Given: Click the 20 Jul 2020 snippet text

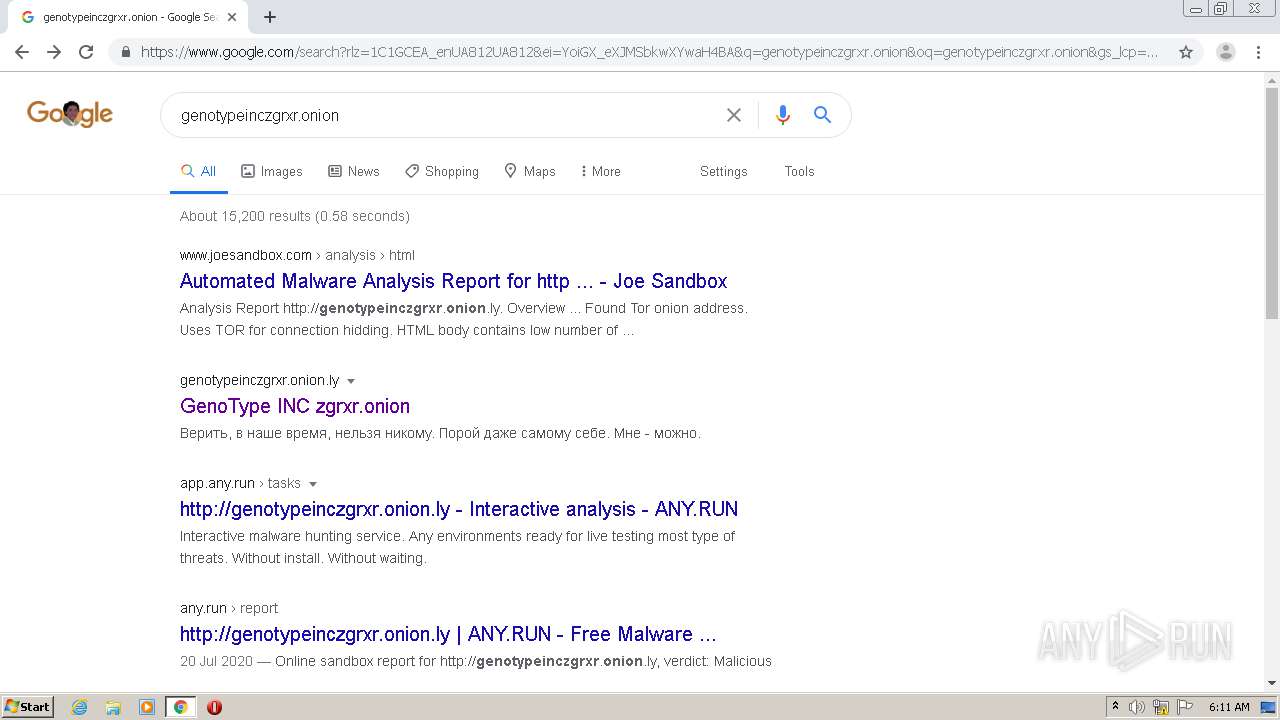Looking at the screenshot, I should [476, 661].
